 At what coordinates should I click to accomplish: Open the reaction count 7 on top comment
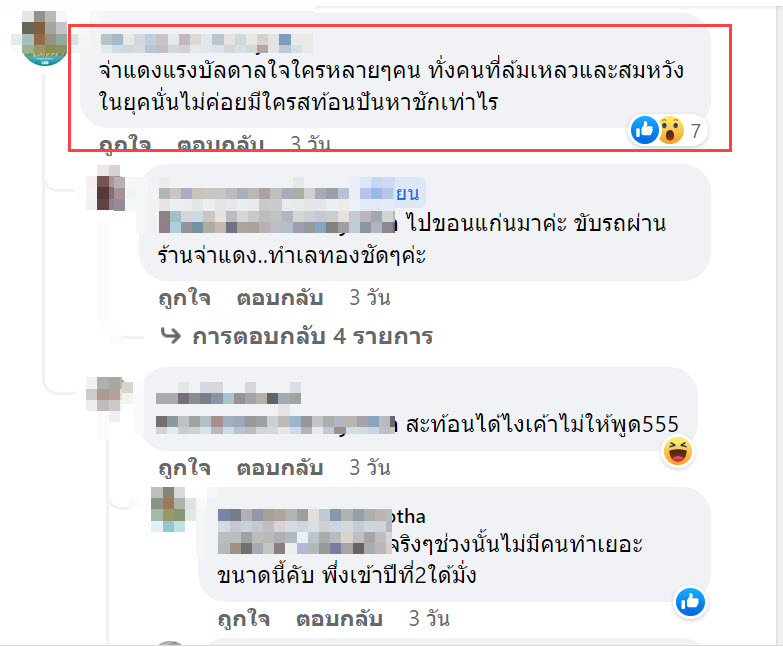click(x=695, y=131)
